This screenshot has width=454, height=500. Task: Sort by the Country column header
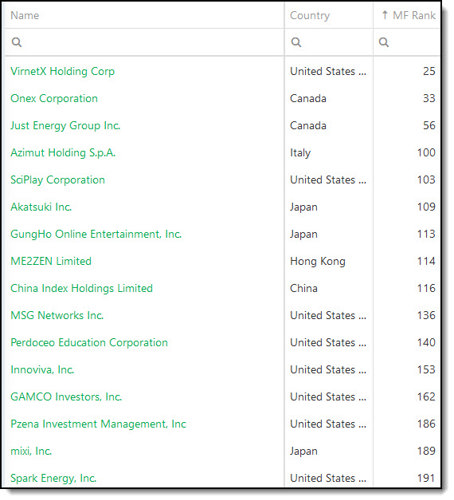310,15
